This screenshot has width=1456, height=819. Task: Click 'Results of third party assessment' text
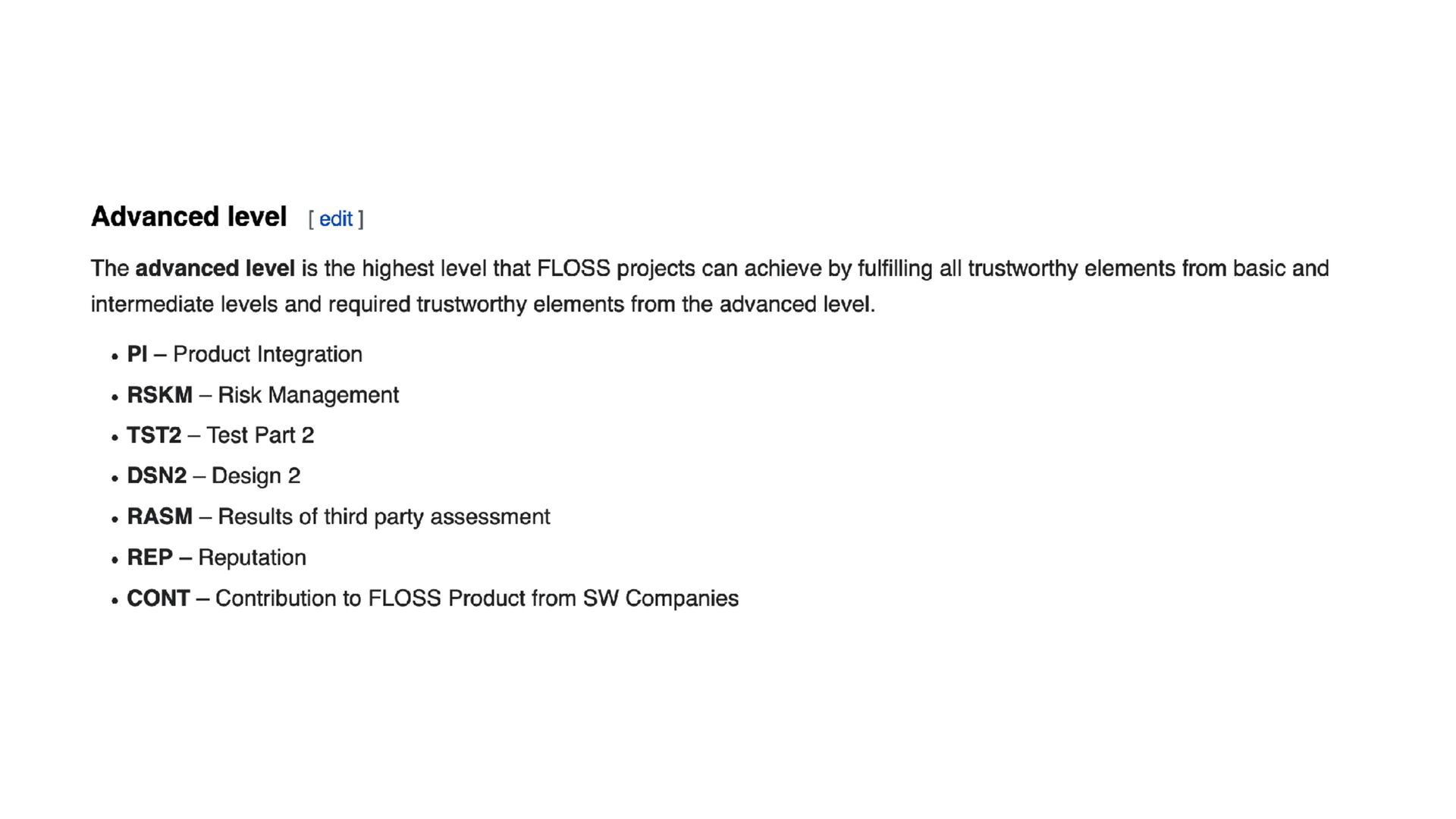(384, 516)
